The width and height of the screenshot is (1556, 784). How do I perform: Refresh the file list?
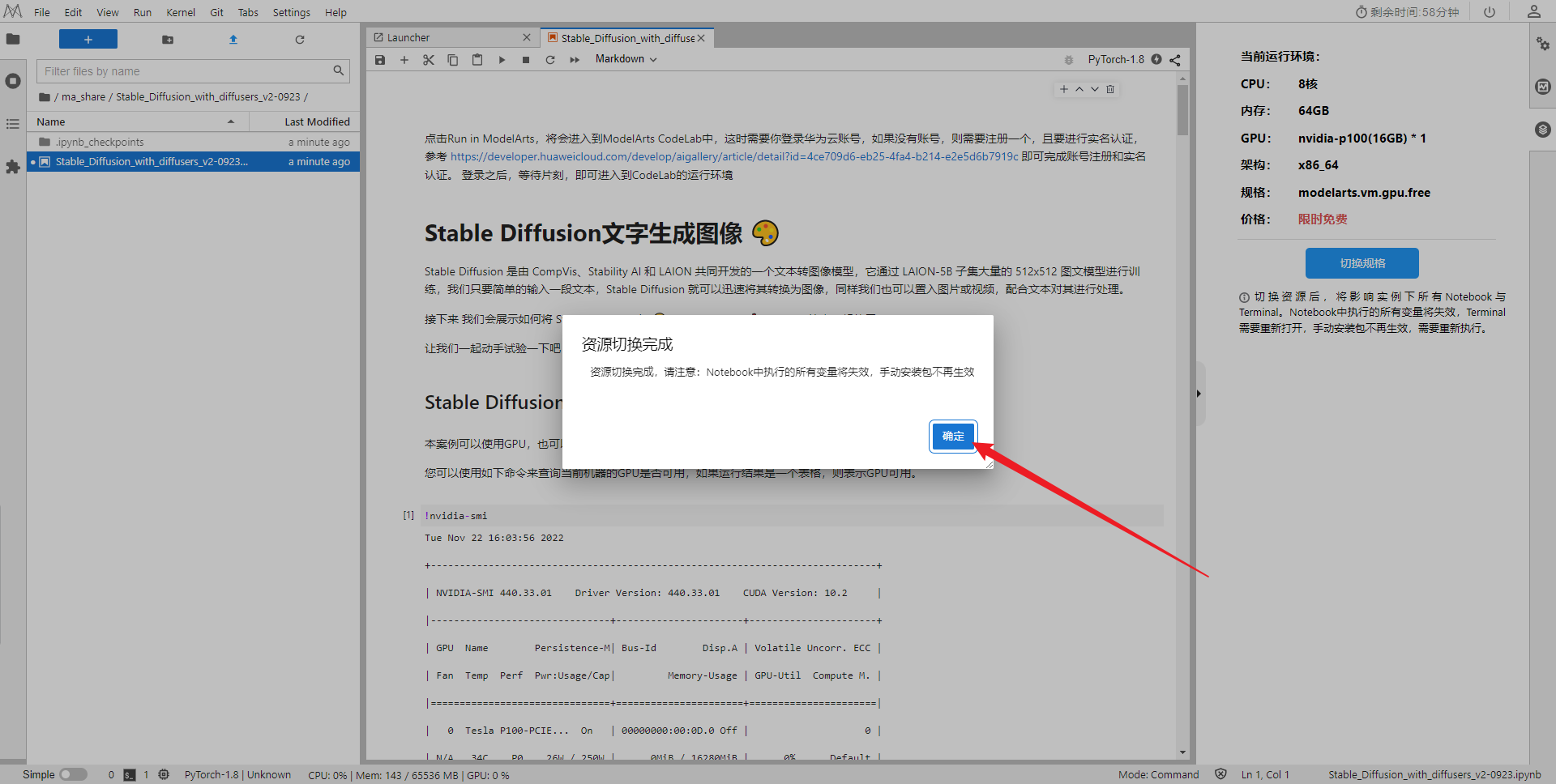(x=300, y=40)
